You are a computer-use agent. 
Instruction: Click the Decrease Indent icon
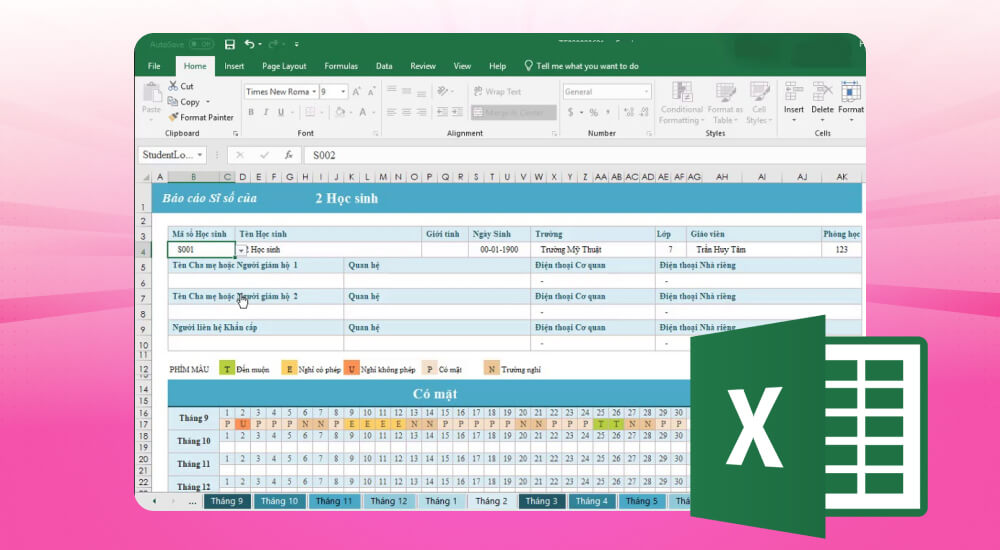442,112
